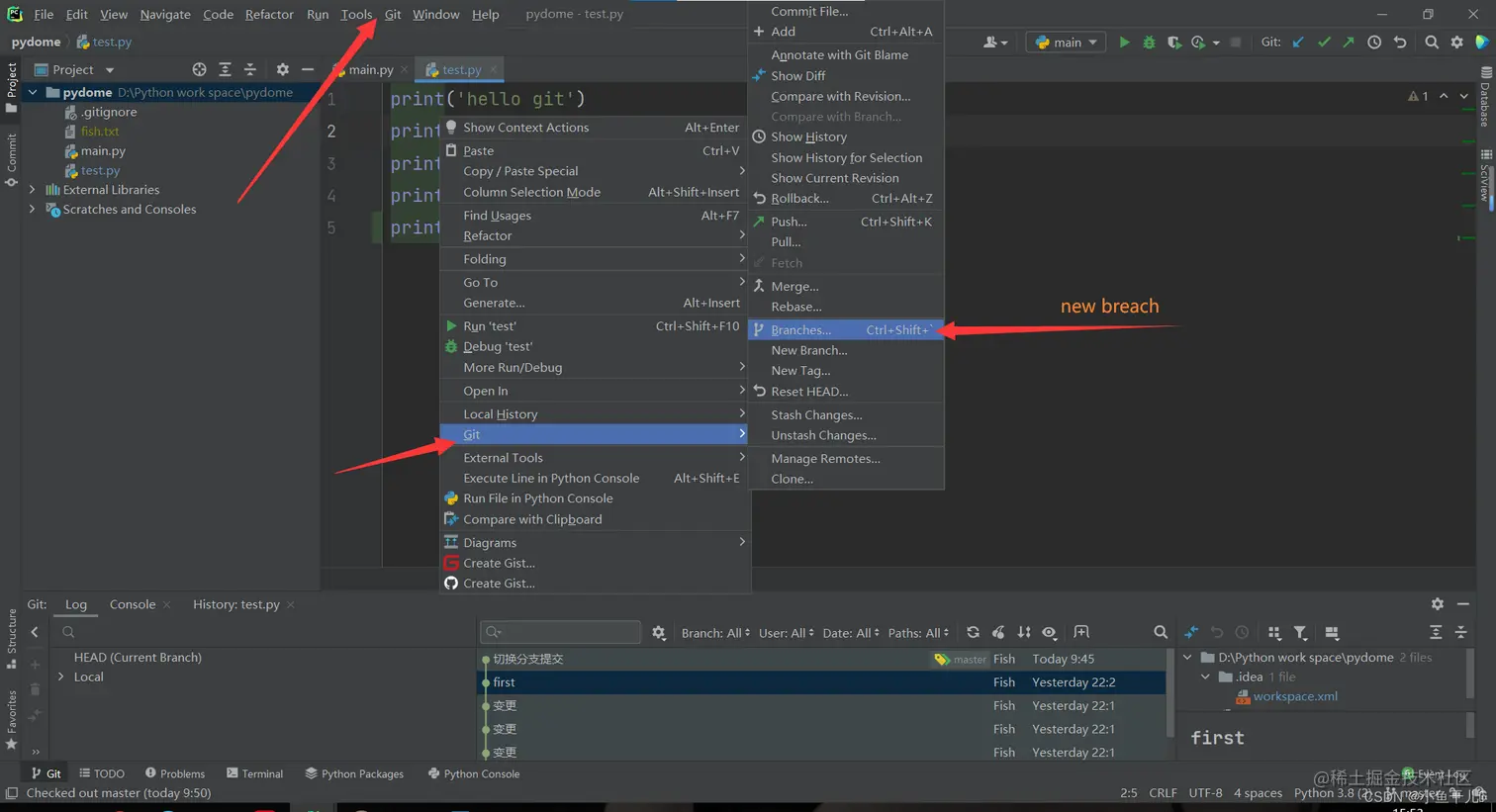The height and width of the screenshot is (812, 1496).
Task: Open the main run configuration dropdown
Action: (x=1067, y=43)
